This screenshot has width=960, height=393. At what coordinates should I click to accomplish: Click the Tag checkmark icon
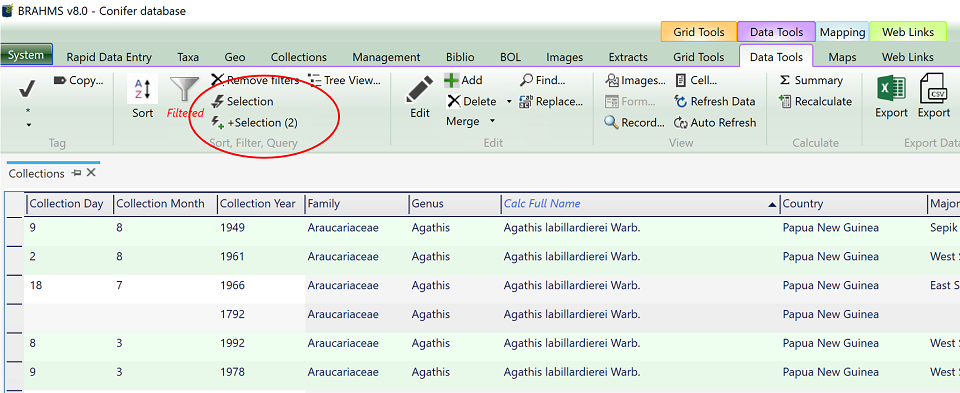click(28, 90)
